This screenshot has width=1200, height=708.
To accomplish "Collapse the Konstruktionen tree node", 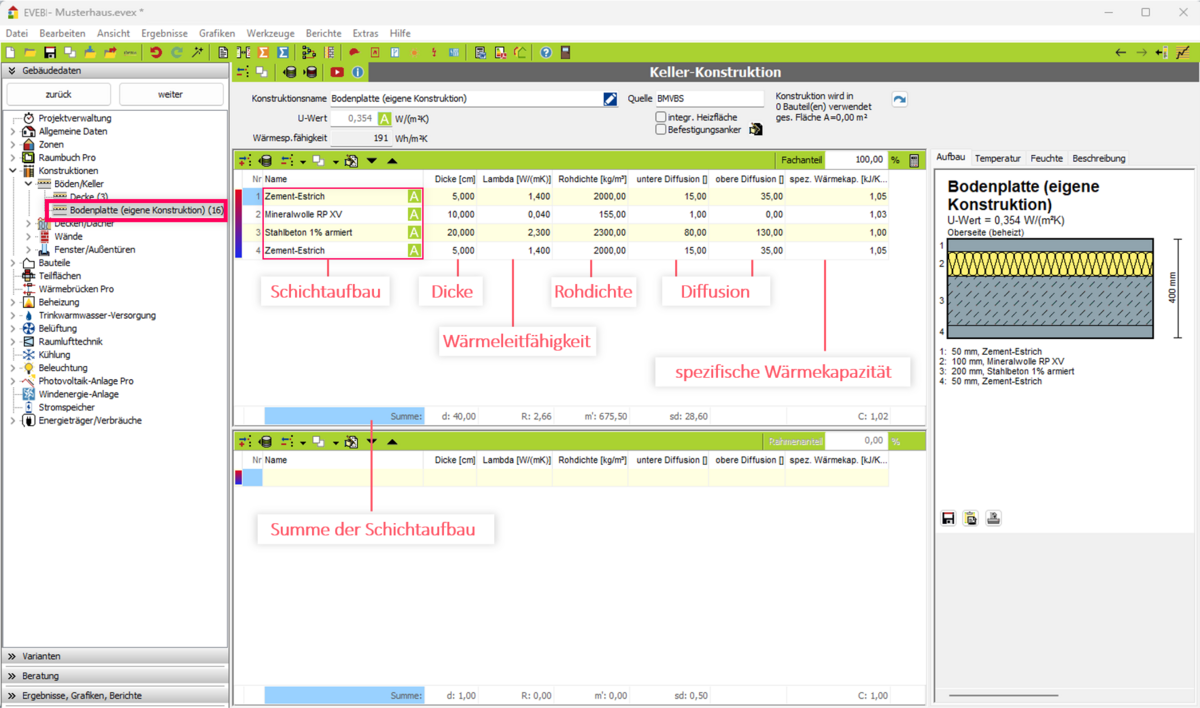I will (13, 171).
